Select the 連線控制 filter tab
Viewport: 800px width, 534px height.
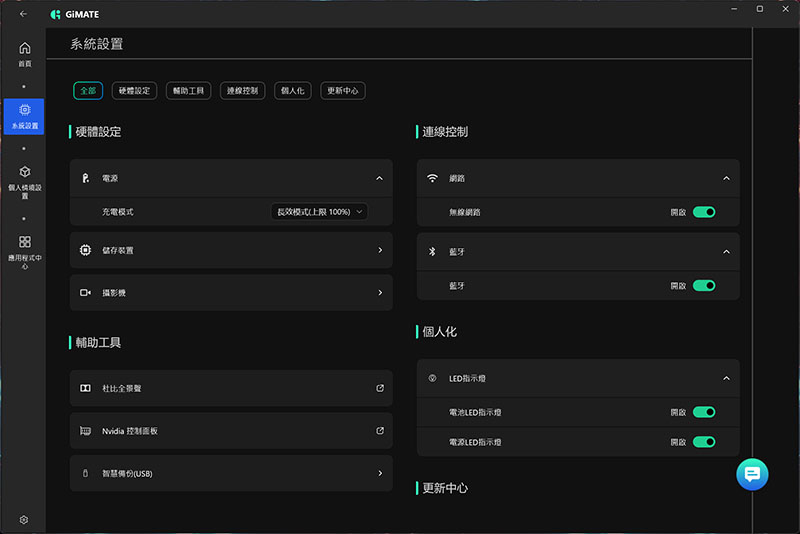pyautogui.click(x=242, y=91)
